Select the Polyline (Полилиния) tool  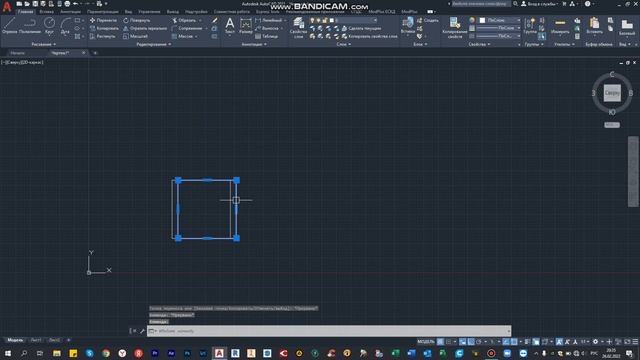point(29,25)
